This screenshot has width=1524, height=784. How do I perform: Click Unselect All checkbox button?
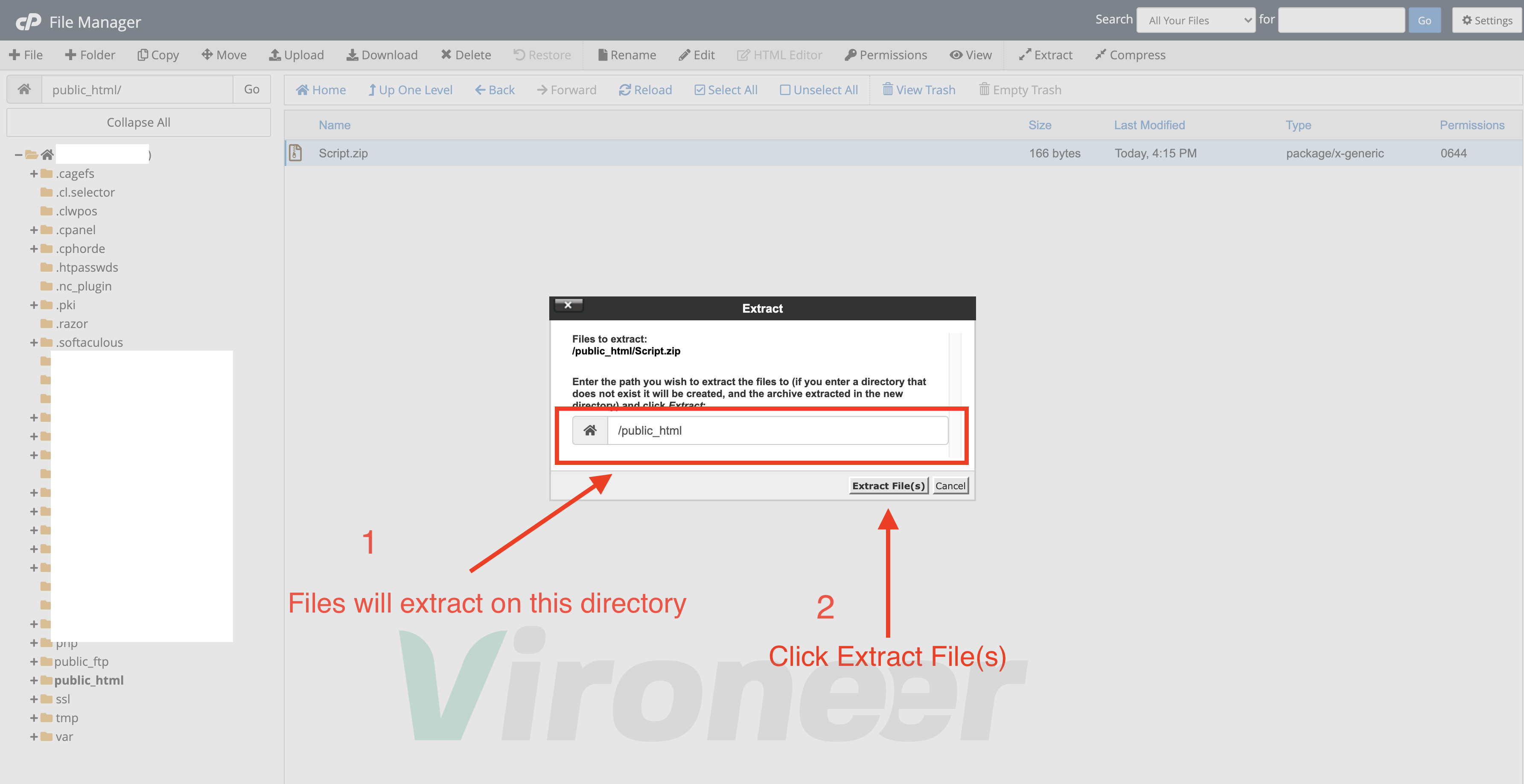(x=818, y=90)
